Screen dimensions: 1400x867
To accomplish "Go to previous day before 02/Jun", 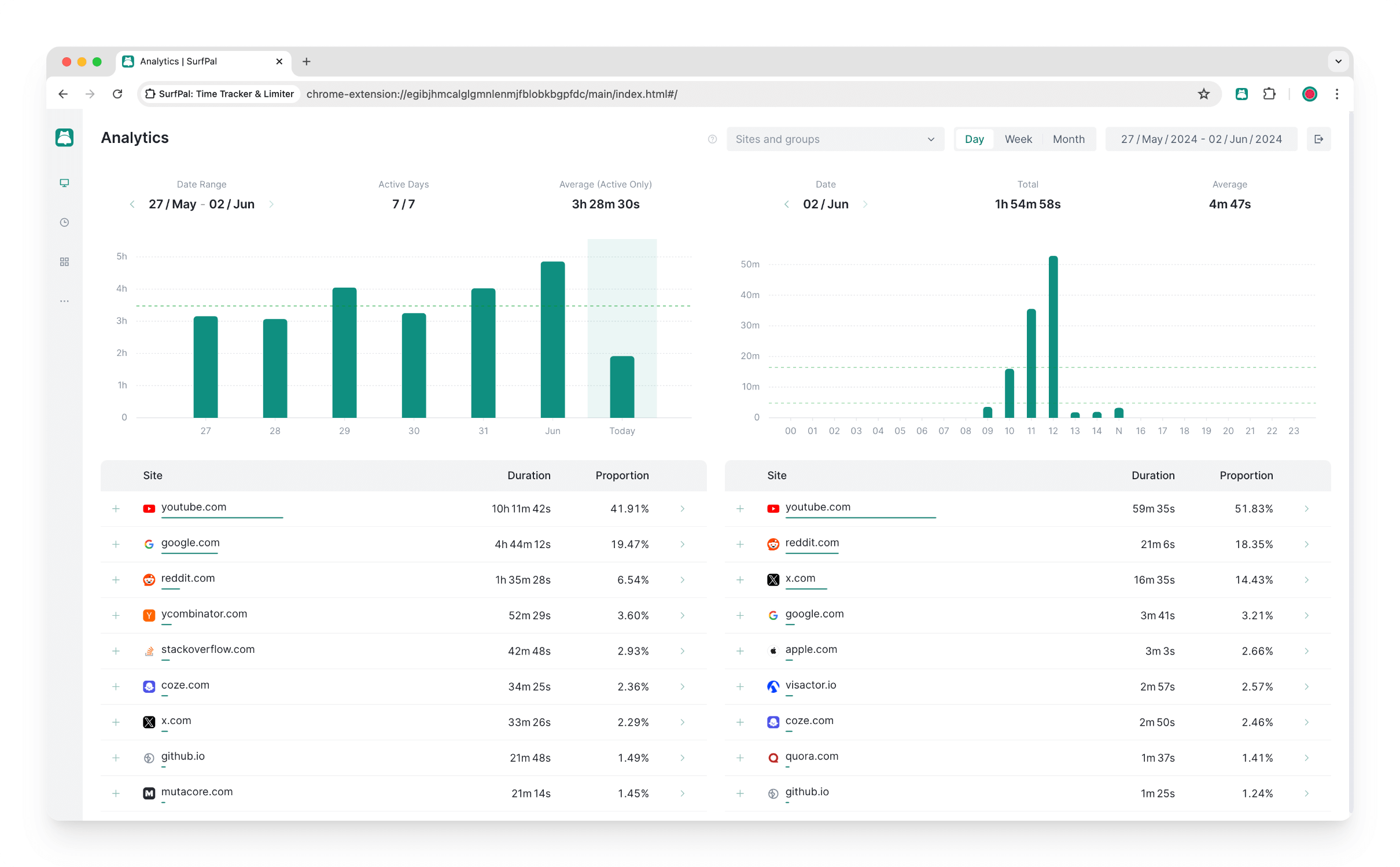I will tap(786, 204).
